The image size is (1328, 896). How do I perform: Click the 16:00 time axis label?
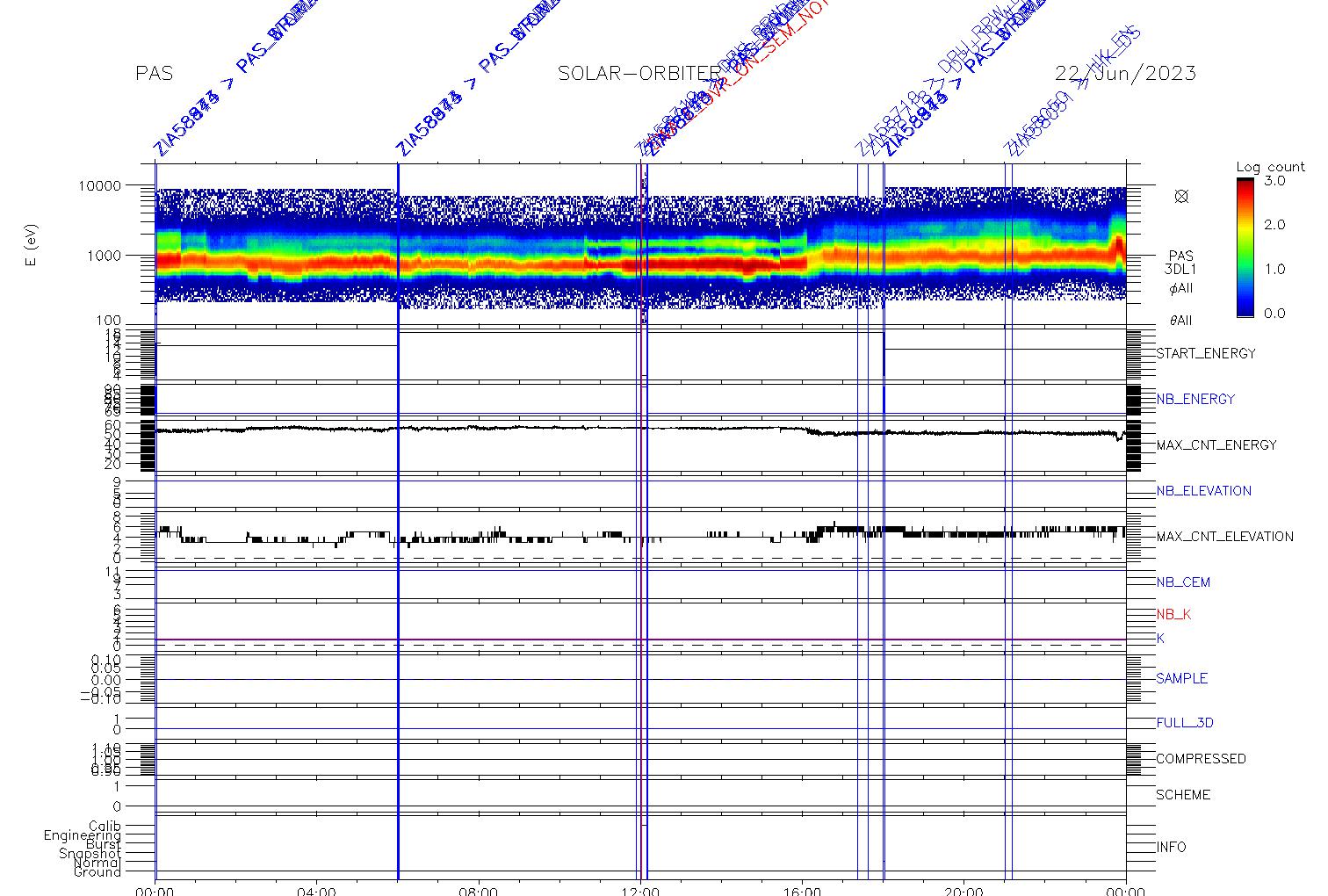[802, 891]
